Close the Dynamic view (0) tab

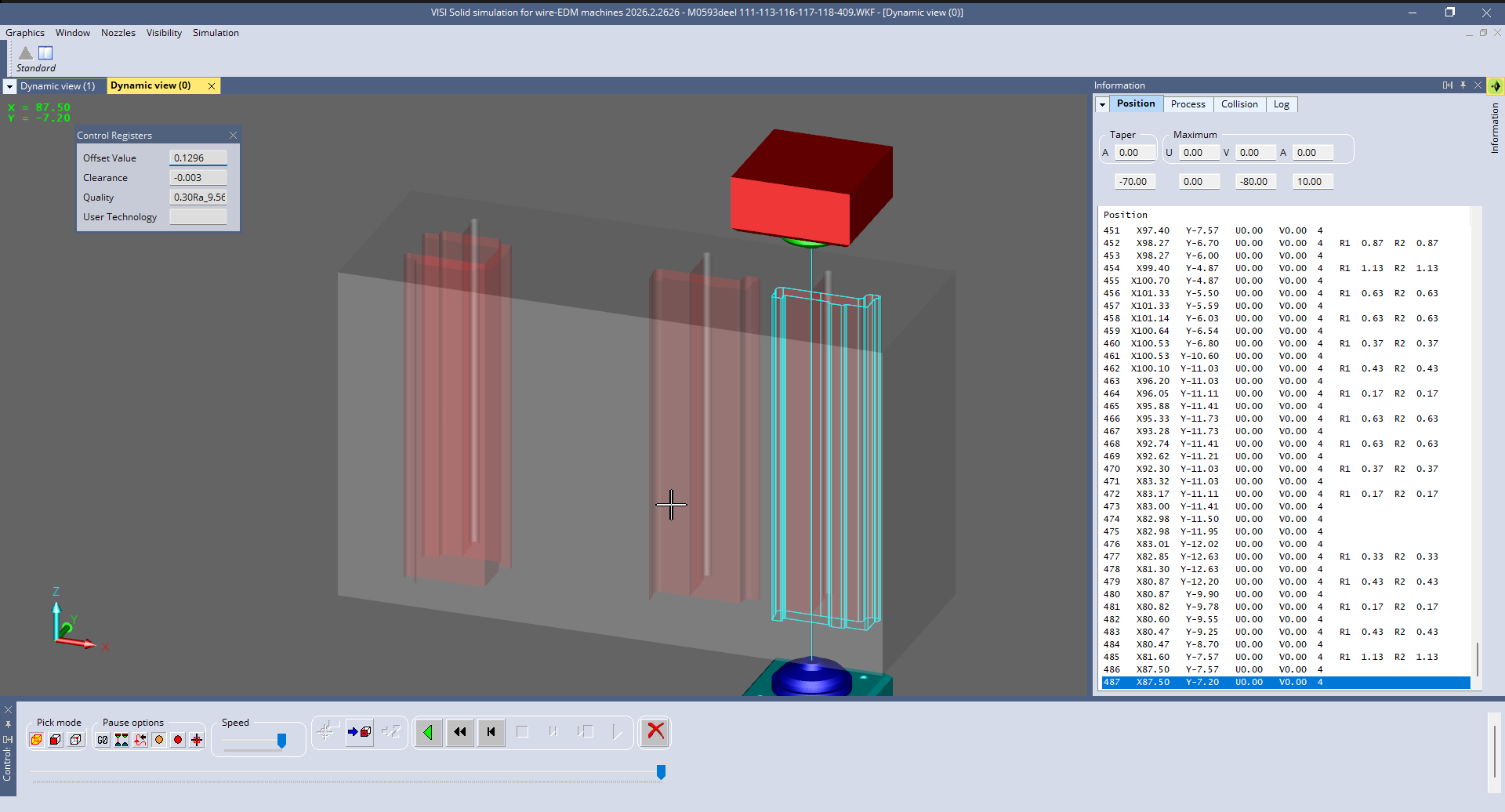pyautogui.click(x=212, y=86)
